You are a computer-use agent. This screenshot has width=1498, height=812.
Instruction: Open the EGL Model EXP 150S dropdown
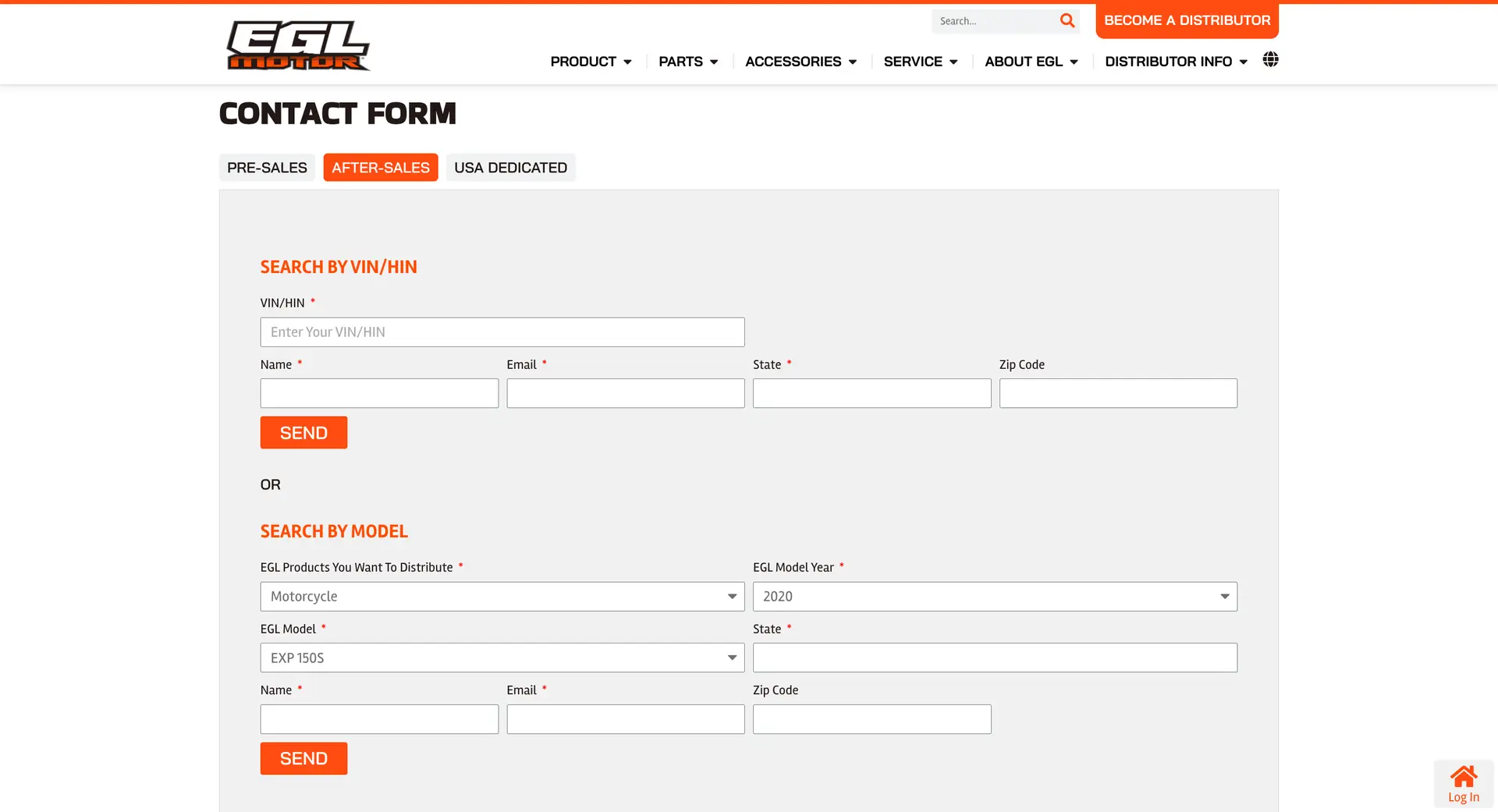[502, 658]
